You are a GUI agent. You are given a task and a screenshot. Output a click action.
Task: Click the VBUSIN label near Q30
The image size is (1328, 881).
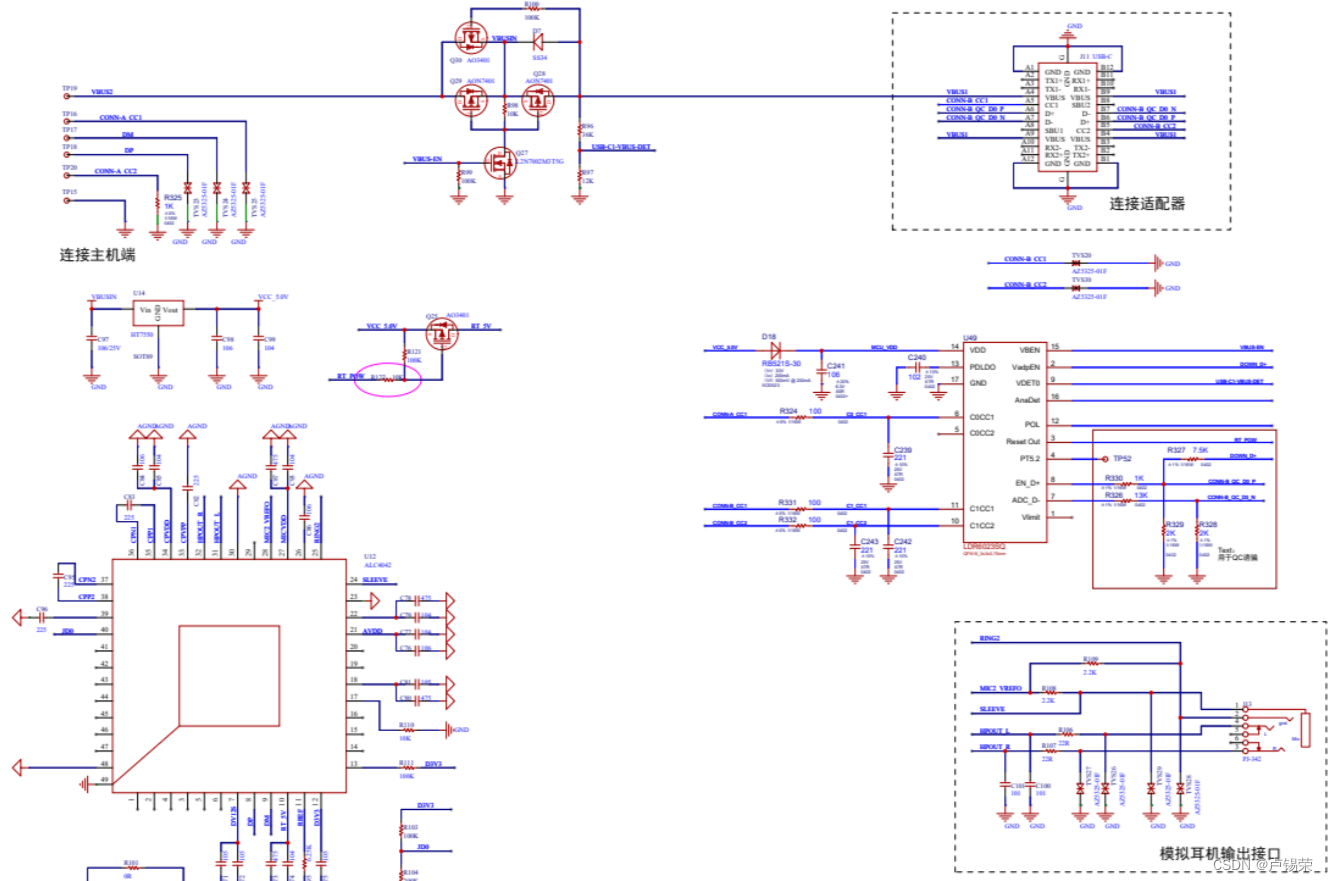pos(504,37)
